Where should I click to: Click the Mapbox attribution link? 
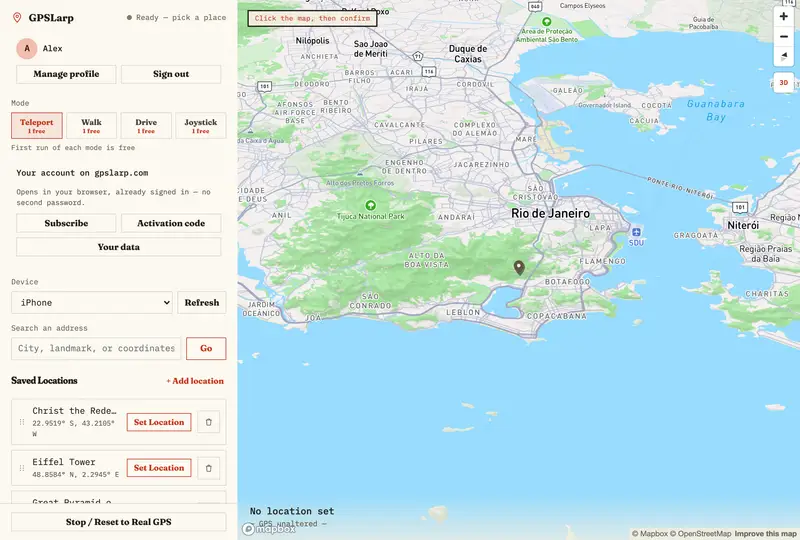click(649, 534)
